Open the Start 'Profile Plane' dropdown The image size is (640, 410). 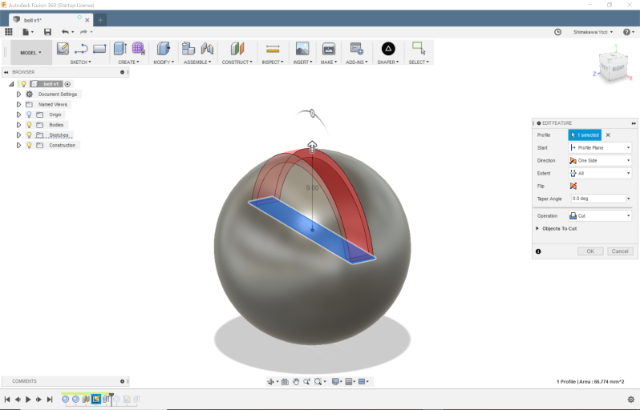pyautogui.click(x=600, y=148)
